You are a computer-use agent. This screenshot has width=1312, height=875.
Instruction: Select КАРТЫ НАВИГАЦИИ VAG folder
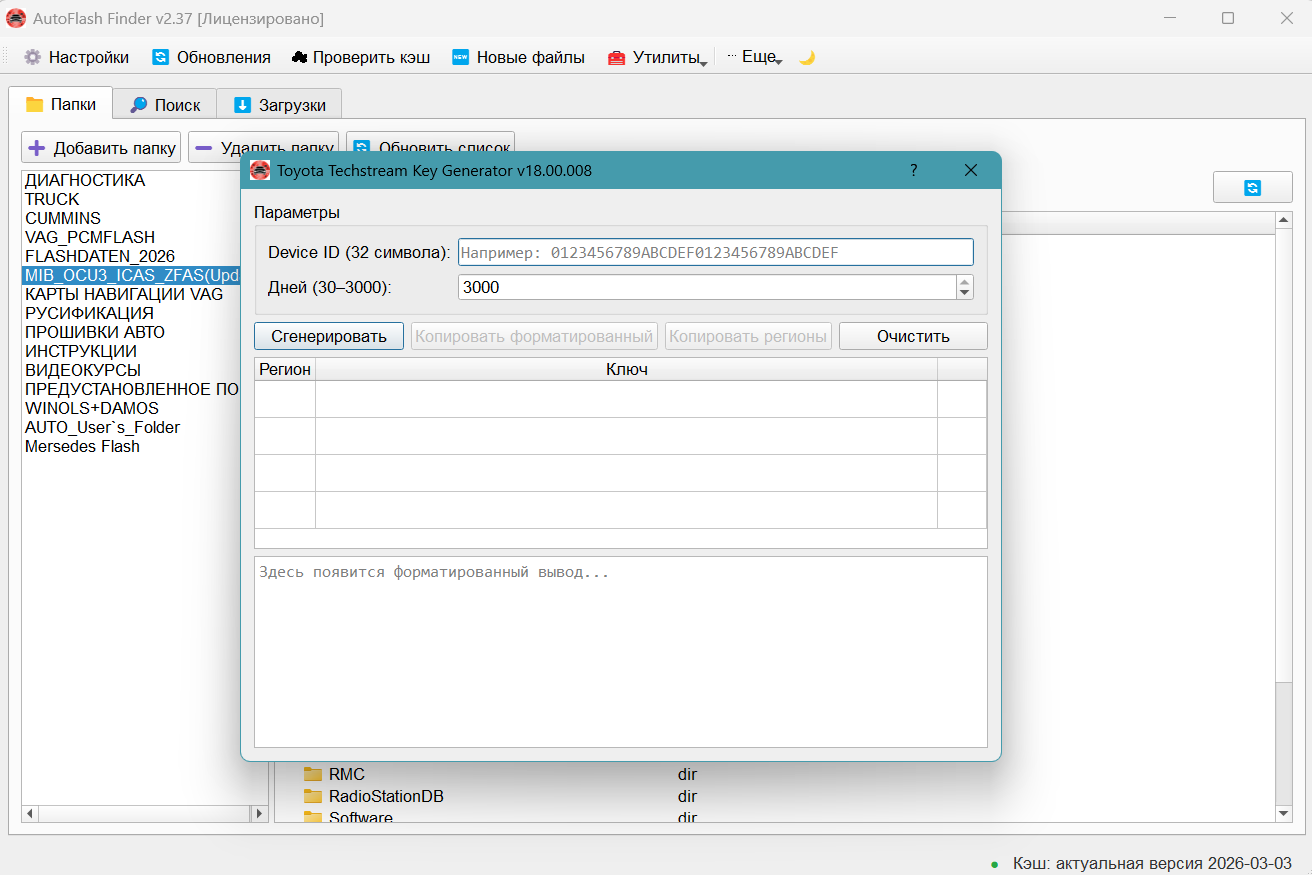(x=124, y=294)
